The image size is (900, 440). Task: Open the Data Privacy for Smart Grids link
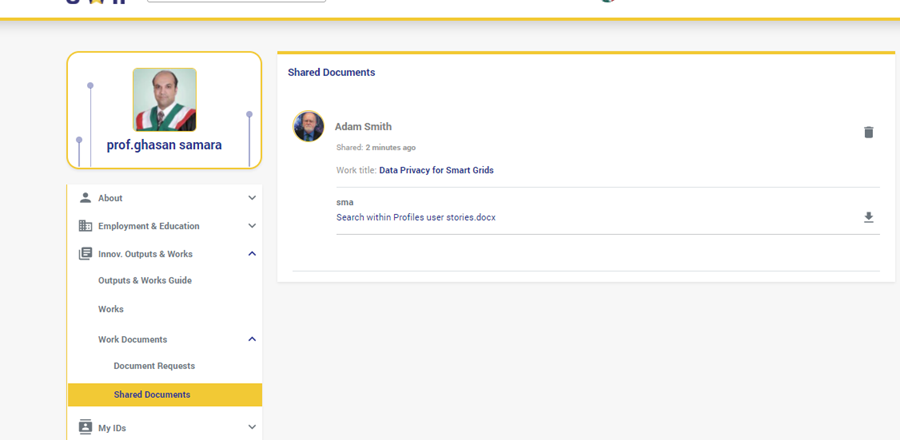click(x=436, y=171)
